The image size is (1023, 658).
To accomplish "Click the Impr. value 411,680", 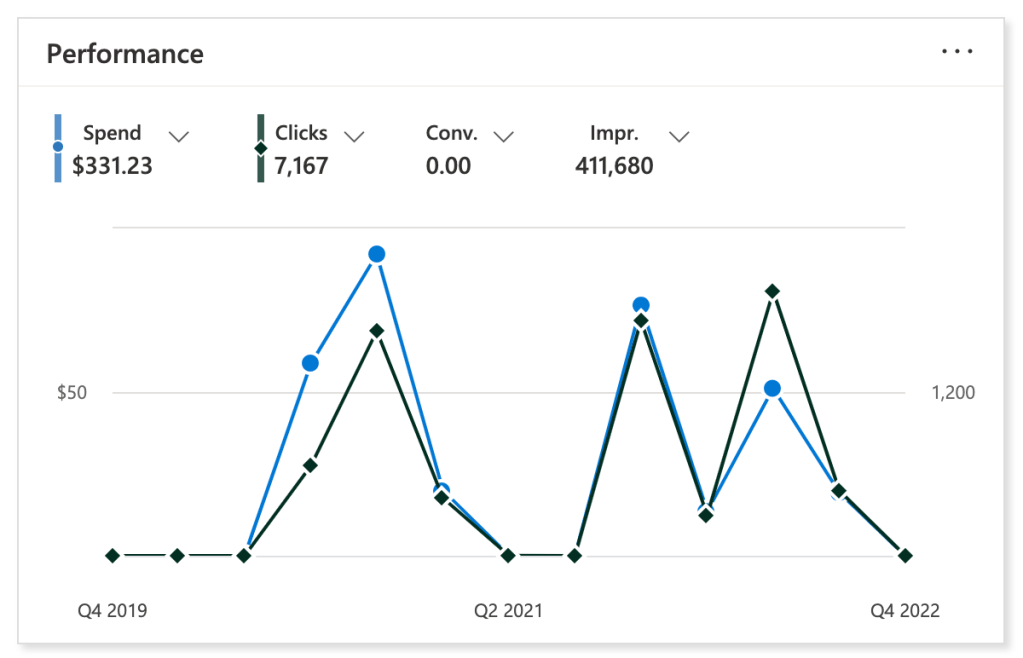I will (614, 166).
